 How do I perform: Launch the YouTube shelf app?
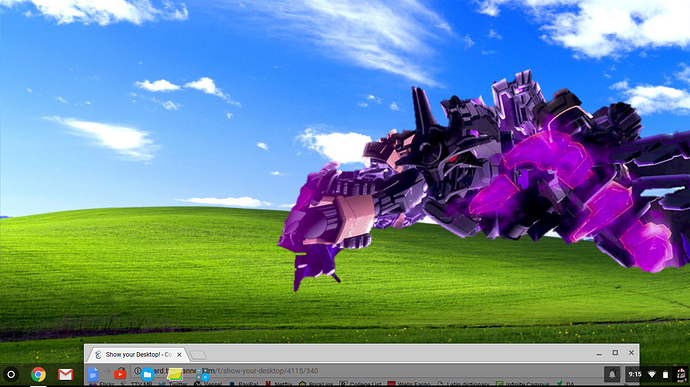(x=120, y=375)
